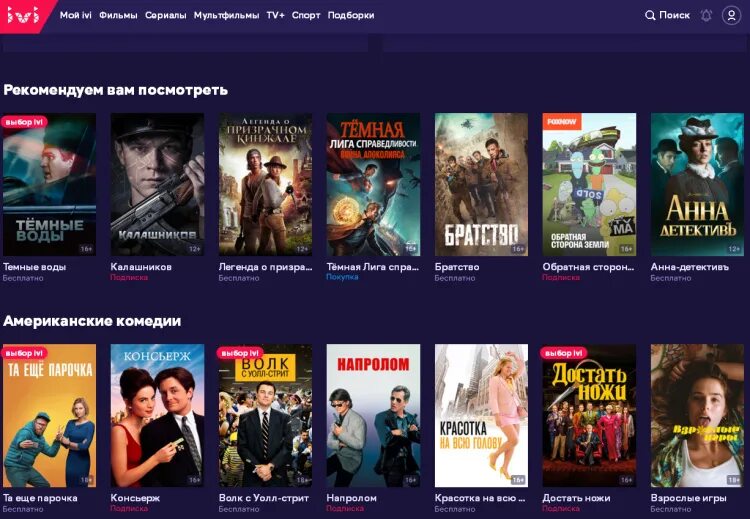Screen dimensions: 750x519
Task: Click the Братство title below its poster
Action: [457, 267]
